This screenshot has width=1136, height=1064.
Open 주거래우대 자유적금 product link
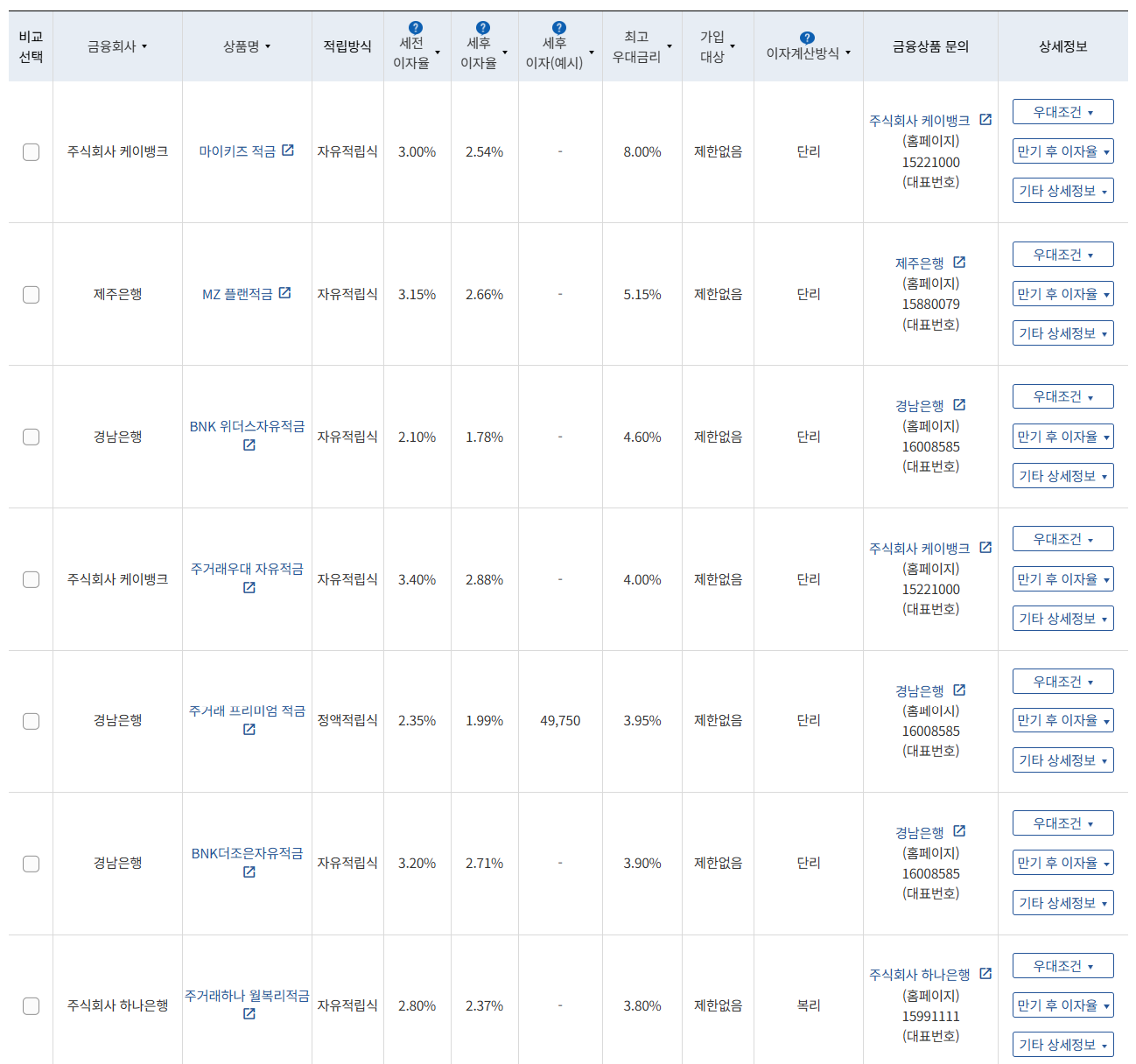coord(247,569)
